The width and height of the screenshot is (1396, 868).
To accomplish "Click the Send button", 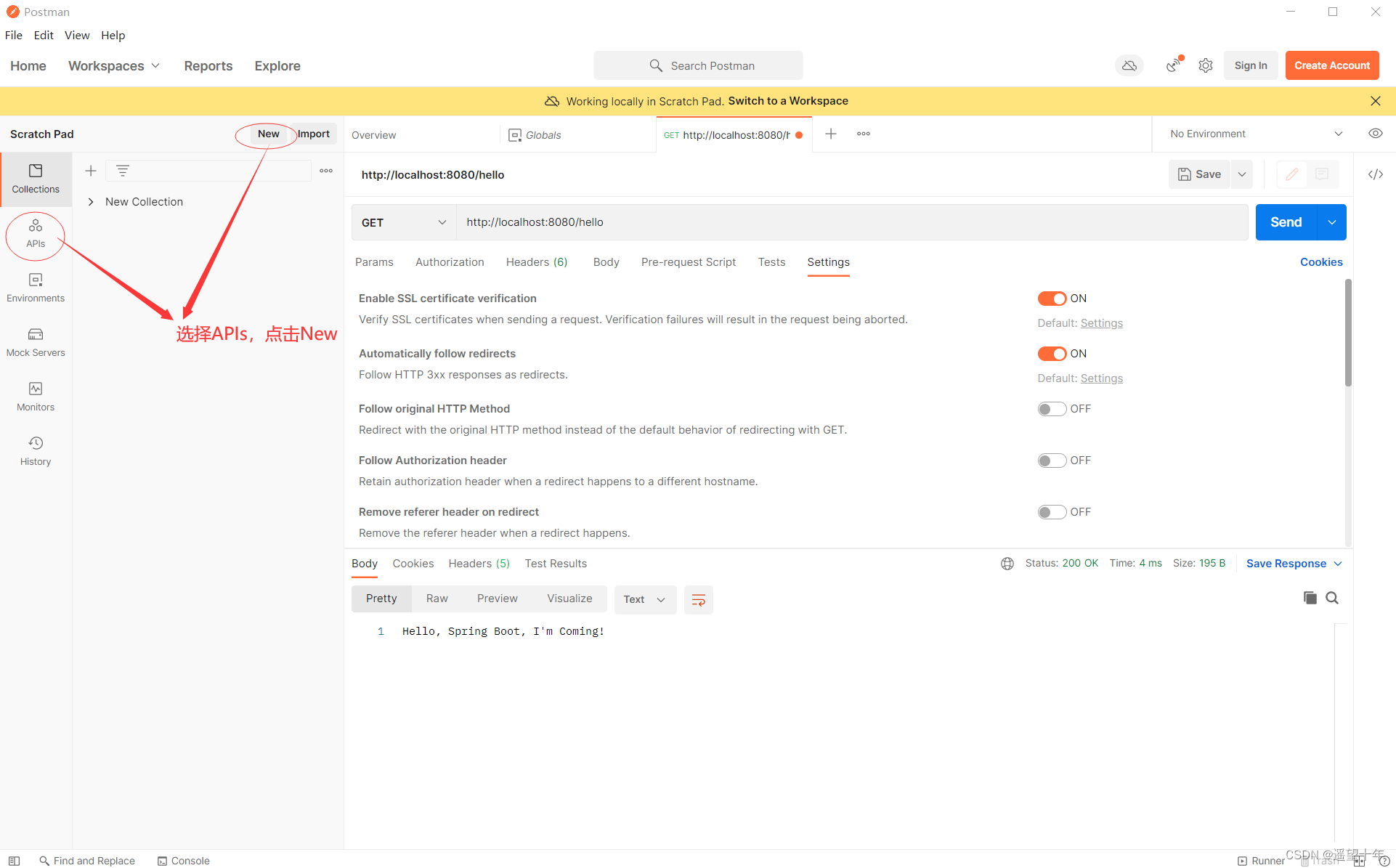I will tap(1285, 222).
